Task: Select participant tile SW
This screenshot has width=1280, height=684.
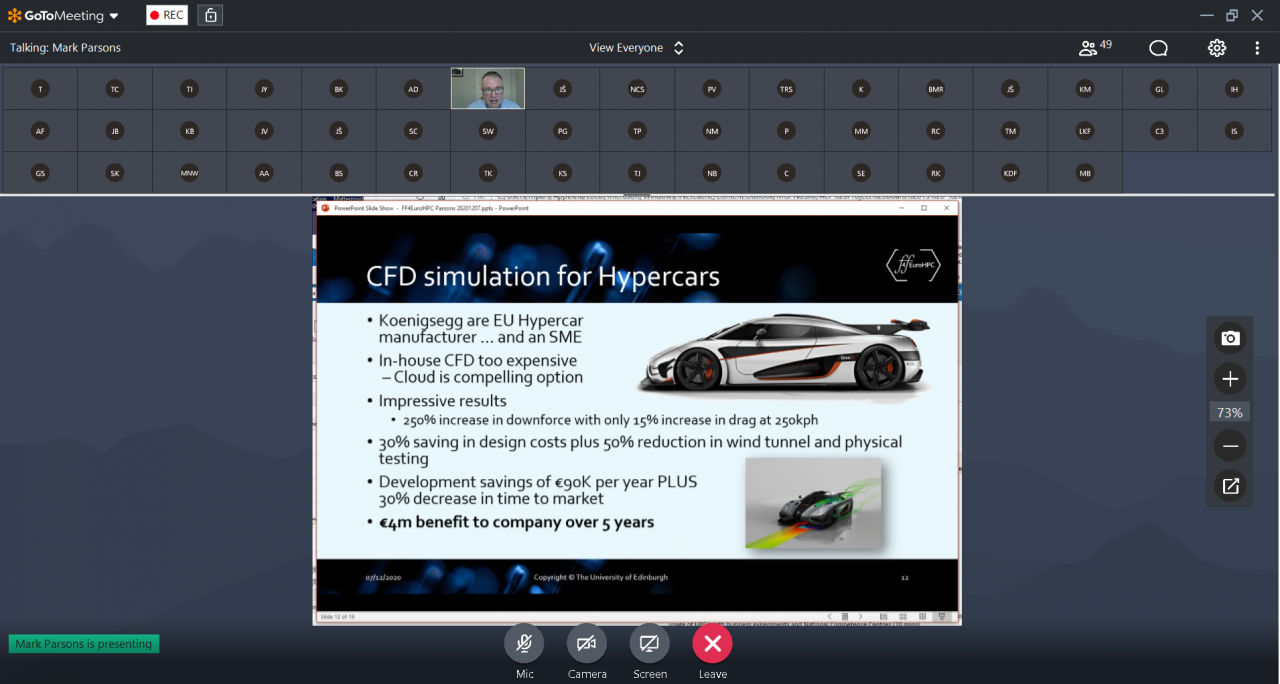Action: [488, 131]
